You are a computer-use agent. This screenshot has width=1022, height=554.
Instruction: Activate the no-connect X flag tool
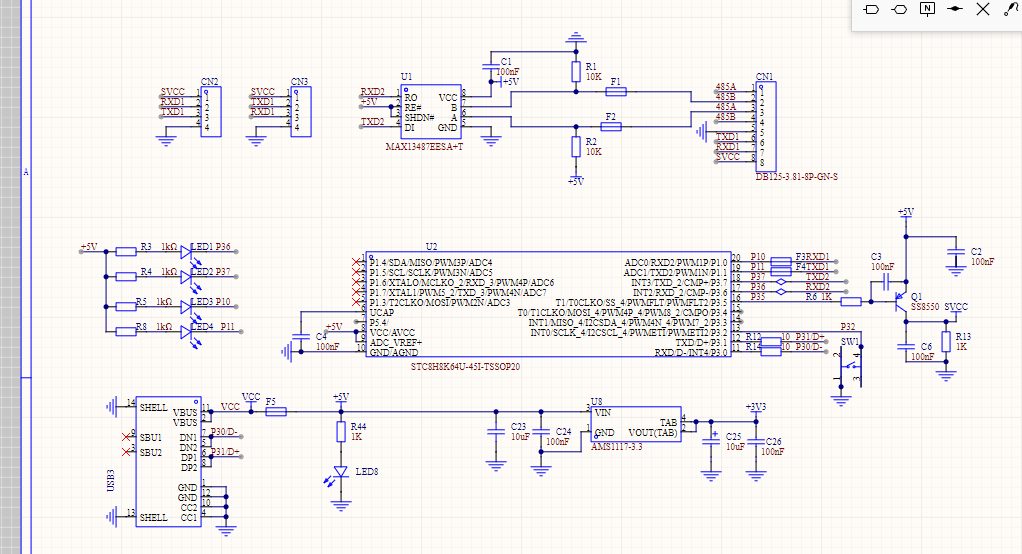pyautogui.click(x=983, y=9)
